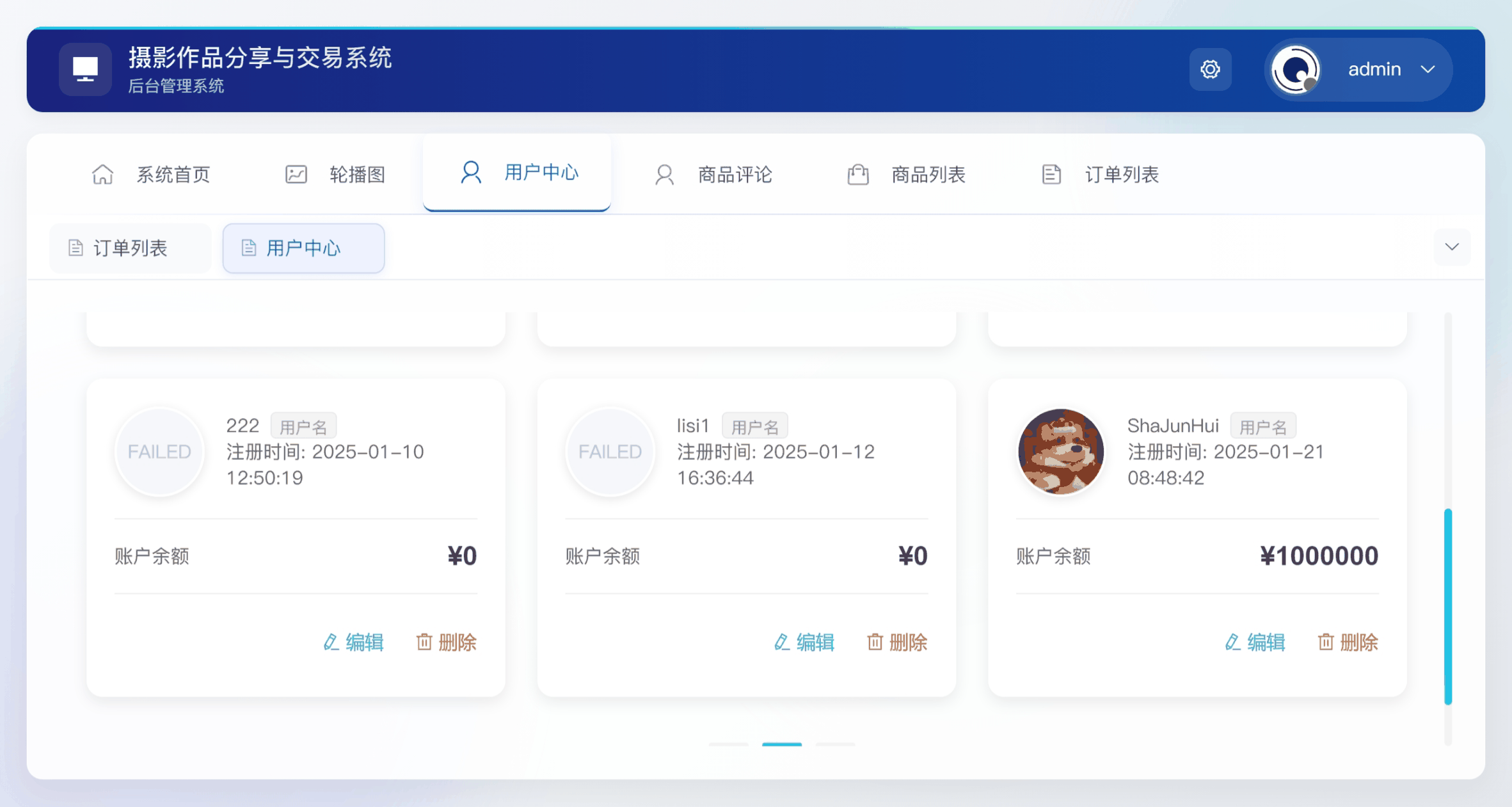Click the home icon for 系统首页
The image size is (1512, 807).
102,174
